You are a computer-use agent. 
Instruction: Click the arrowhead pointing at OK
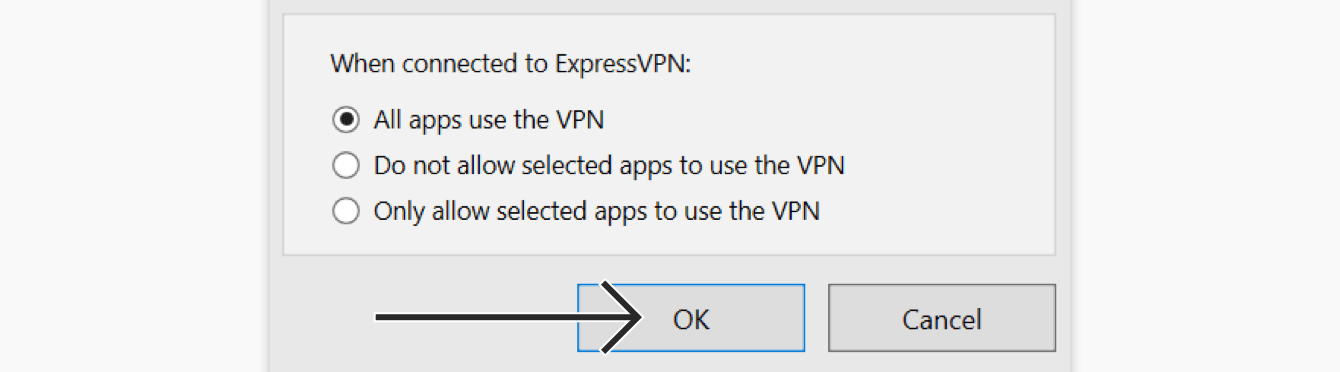(x=622, y=318)
